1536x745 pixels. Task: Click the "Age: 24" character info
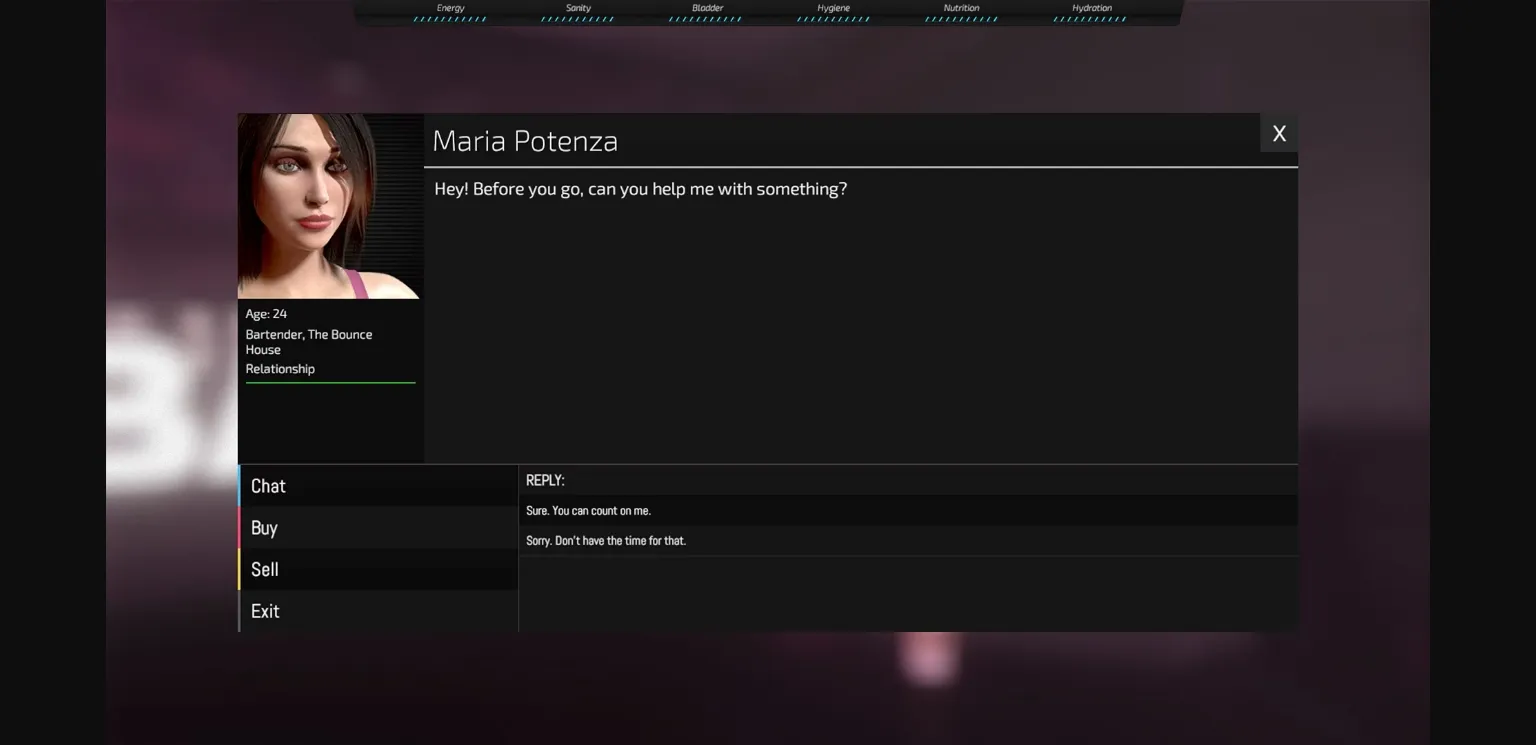click(x=266, y=314)
